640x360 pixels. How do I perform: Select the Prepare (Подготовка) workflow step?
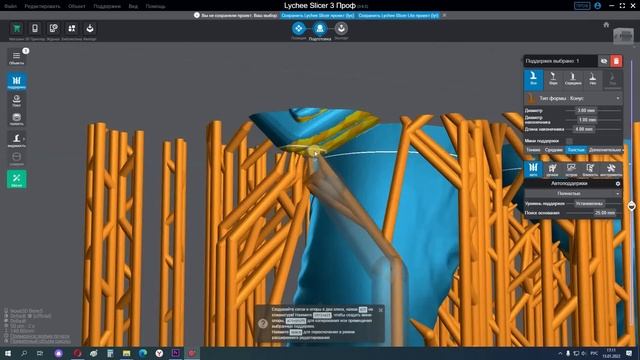320,28
